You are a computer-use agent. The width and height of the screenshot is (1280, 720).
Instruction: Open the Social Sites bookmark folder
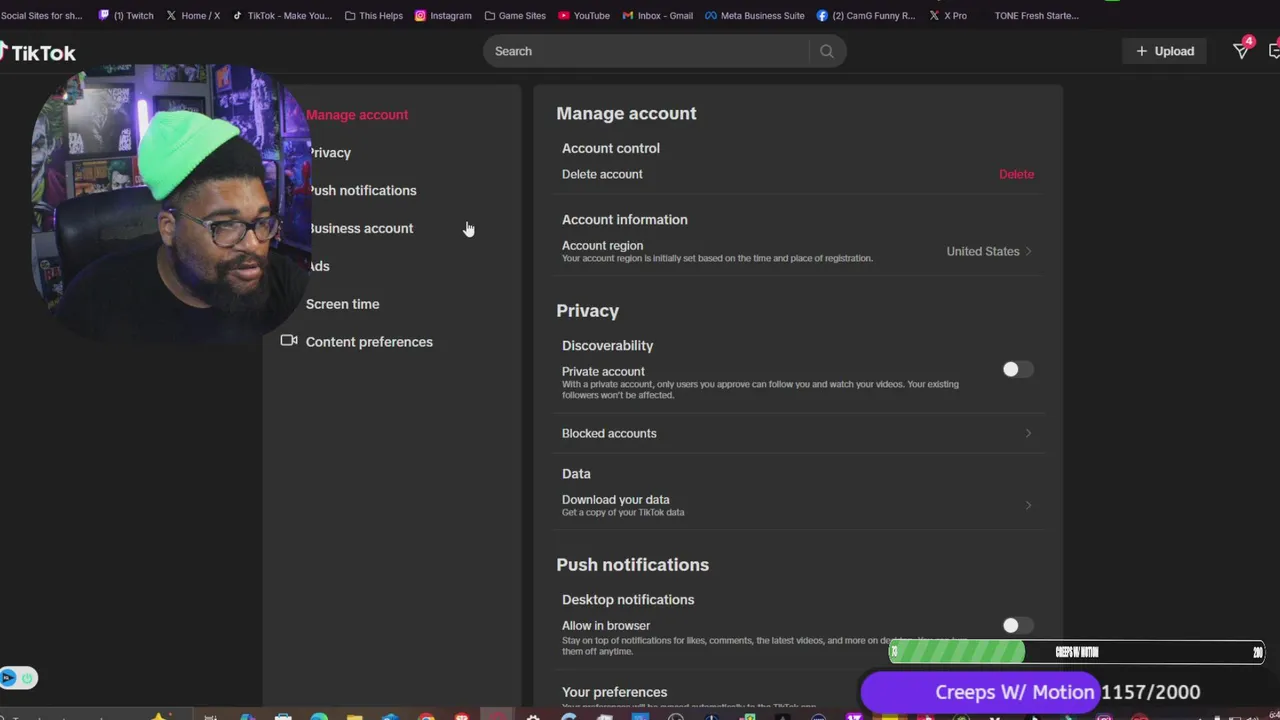click(42, 16)
